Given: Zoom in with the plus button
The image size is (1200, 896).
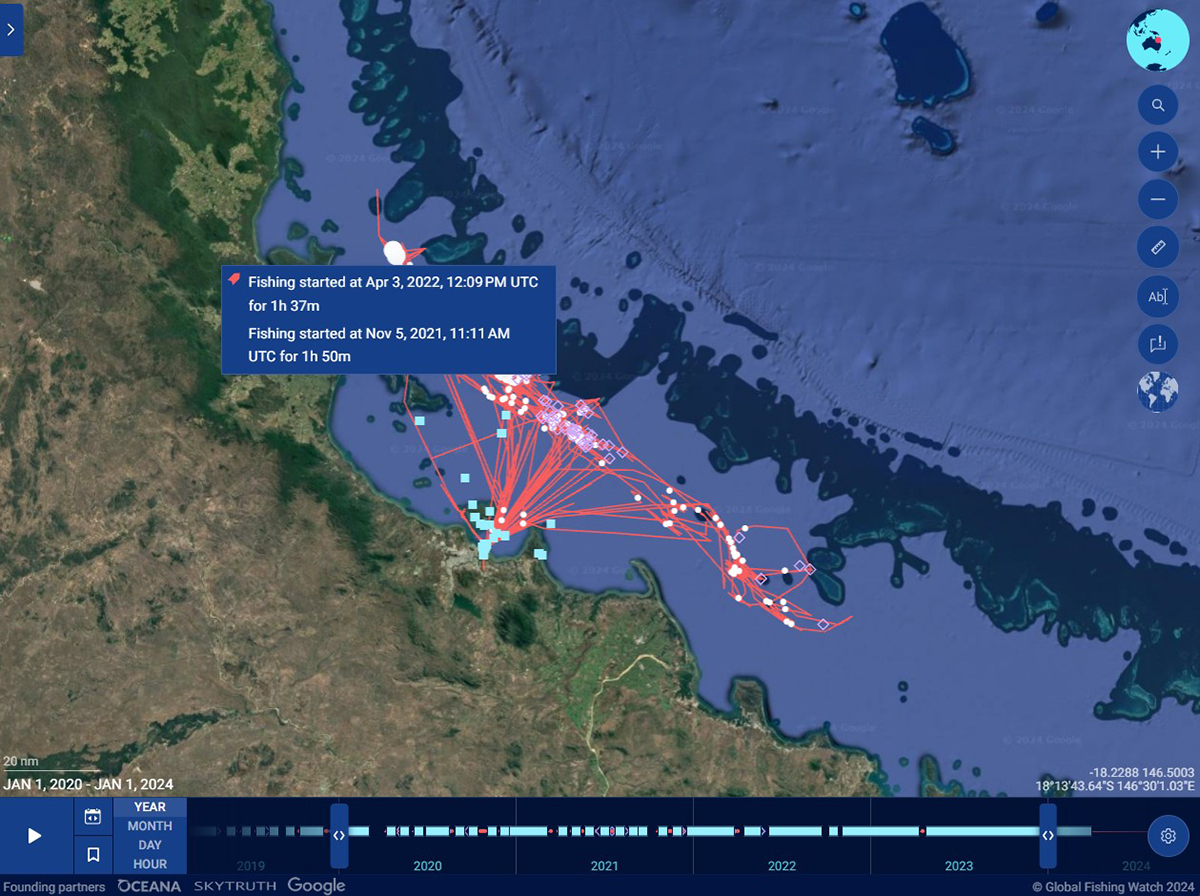Looking at the screenshot, I should 1158,152.
